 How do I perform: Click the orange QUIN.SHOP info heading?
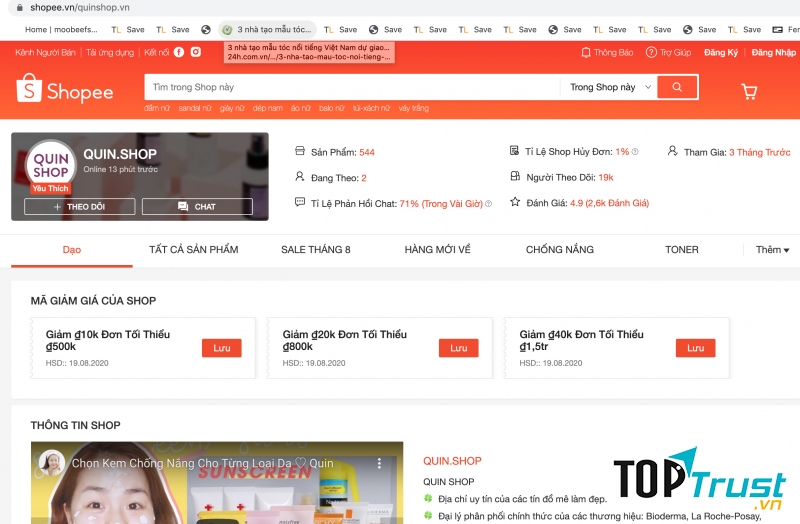(452, 461)
